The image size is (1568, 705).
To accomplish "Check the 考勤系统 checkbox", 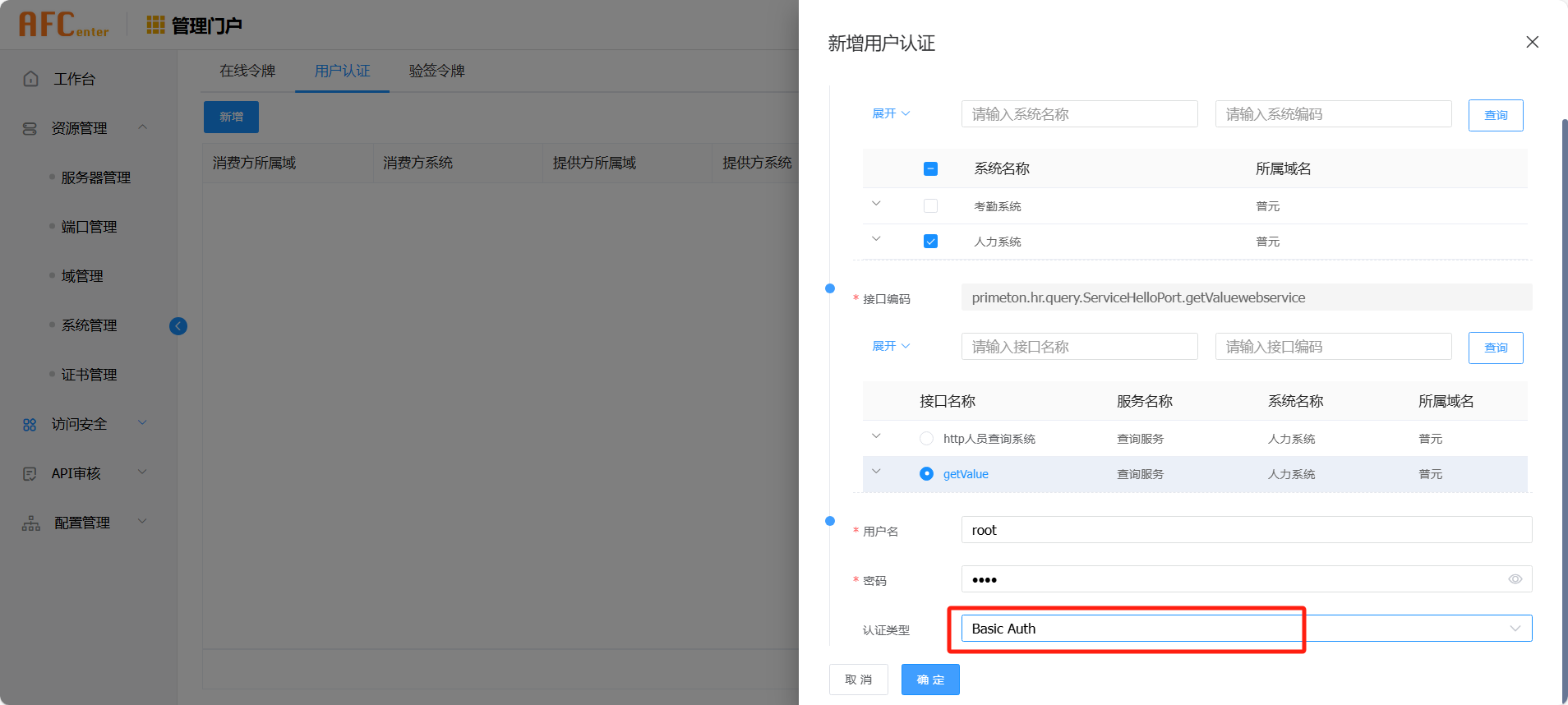I will tap(930, 206).
